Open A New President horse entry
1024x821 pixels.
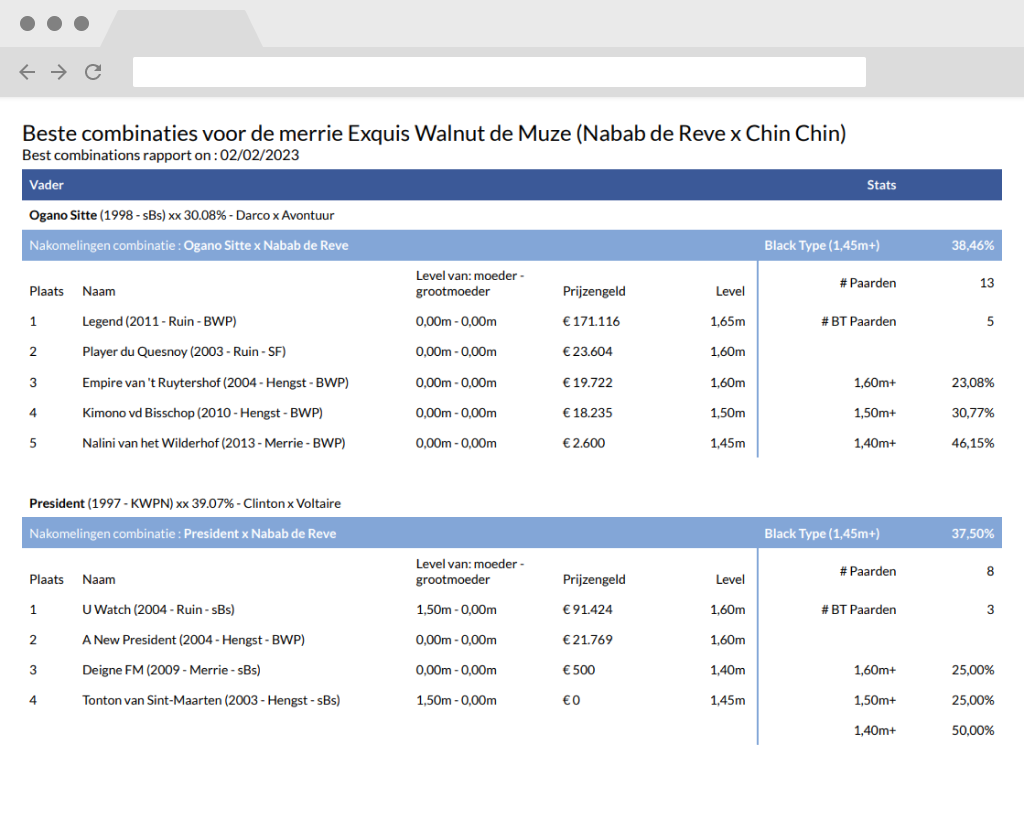193,639
